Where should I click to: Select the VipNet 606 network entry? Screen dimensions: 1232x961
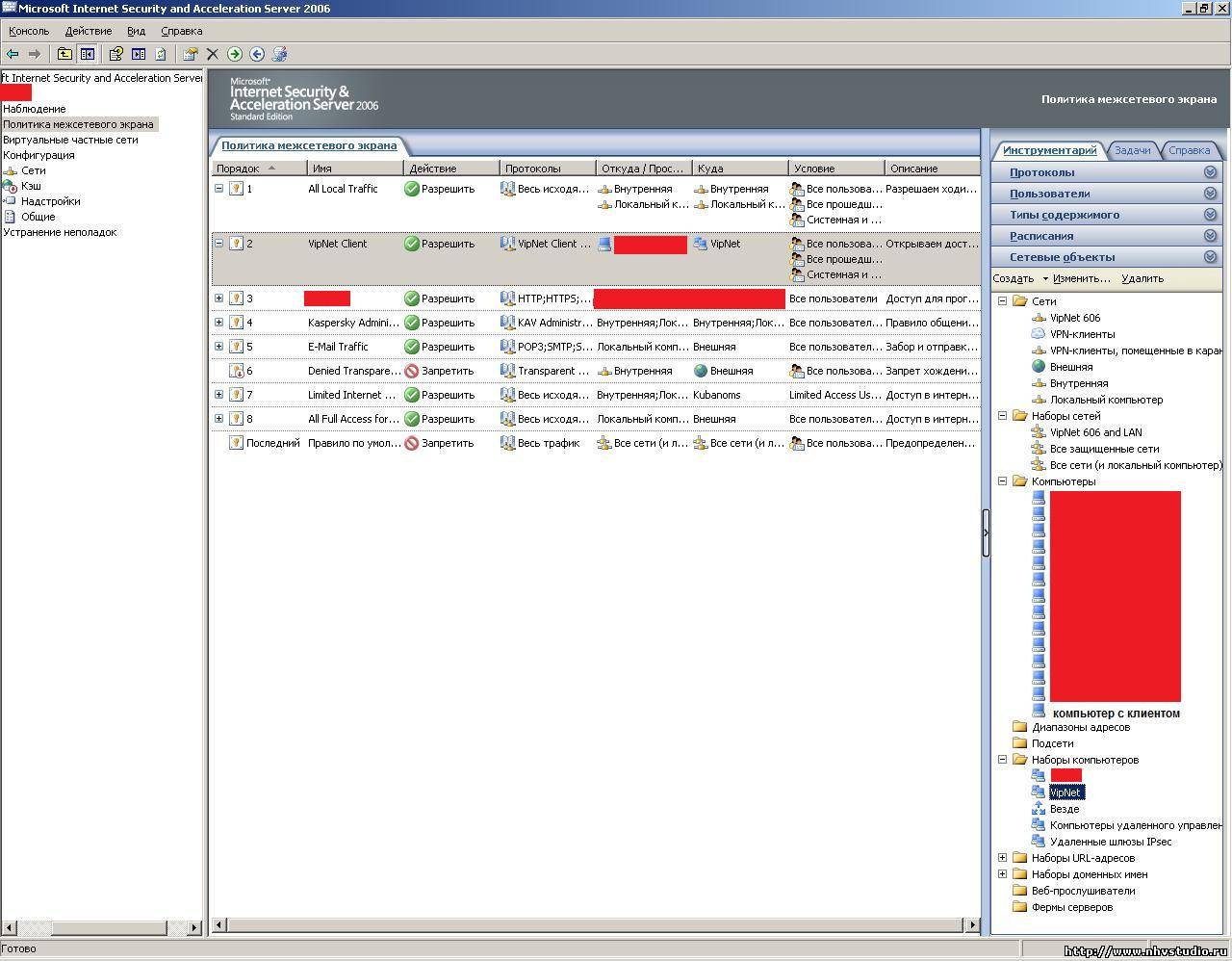point(1075,318)
